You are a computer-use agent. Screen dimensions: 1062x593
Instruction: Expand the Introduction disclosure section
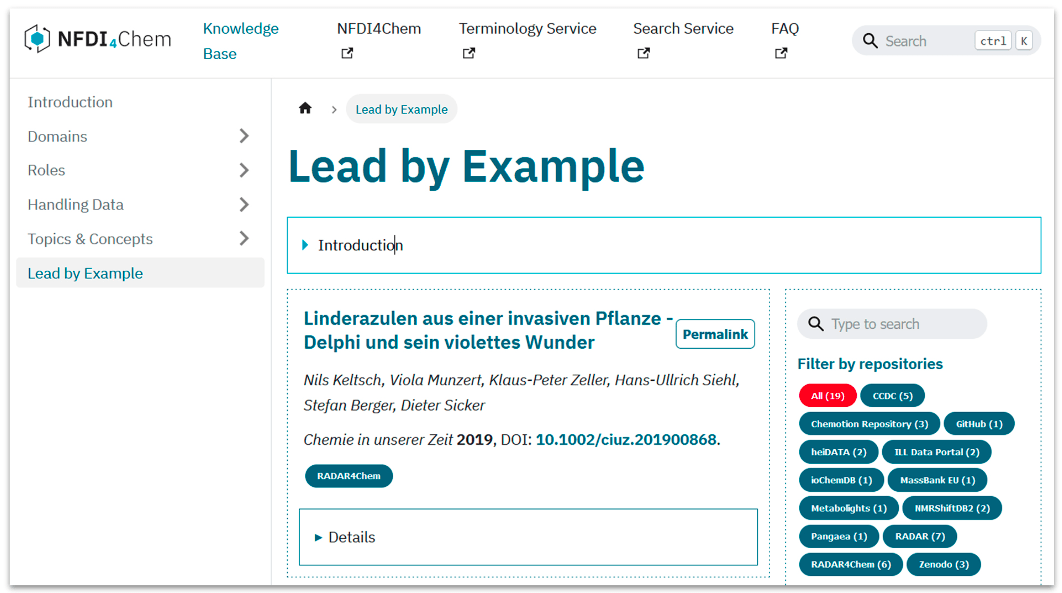pyautogui.click(x=664, y=245)
